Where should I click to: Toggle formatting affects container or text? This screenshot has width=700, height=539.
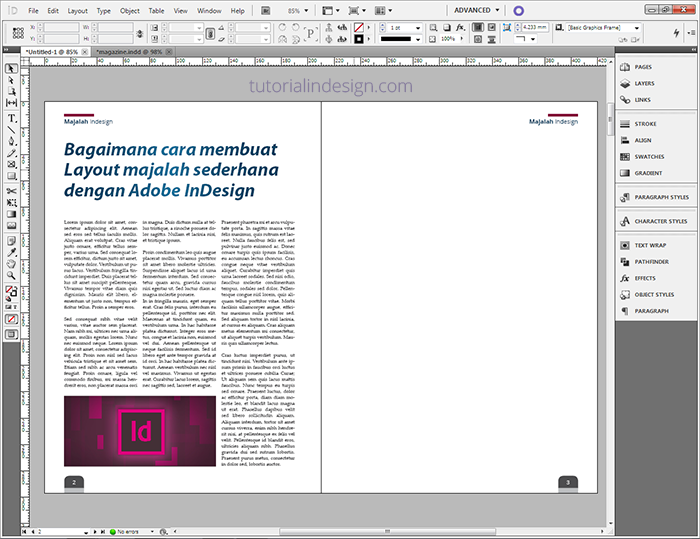click(11, 307)
